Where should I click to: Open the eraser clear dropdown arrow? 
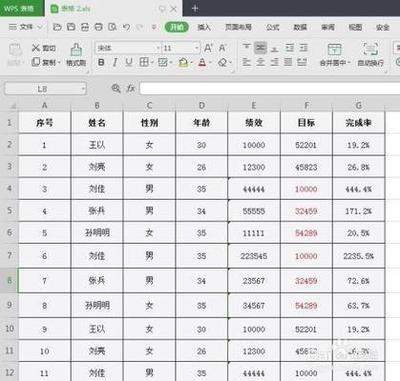[x=231, y=62]
